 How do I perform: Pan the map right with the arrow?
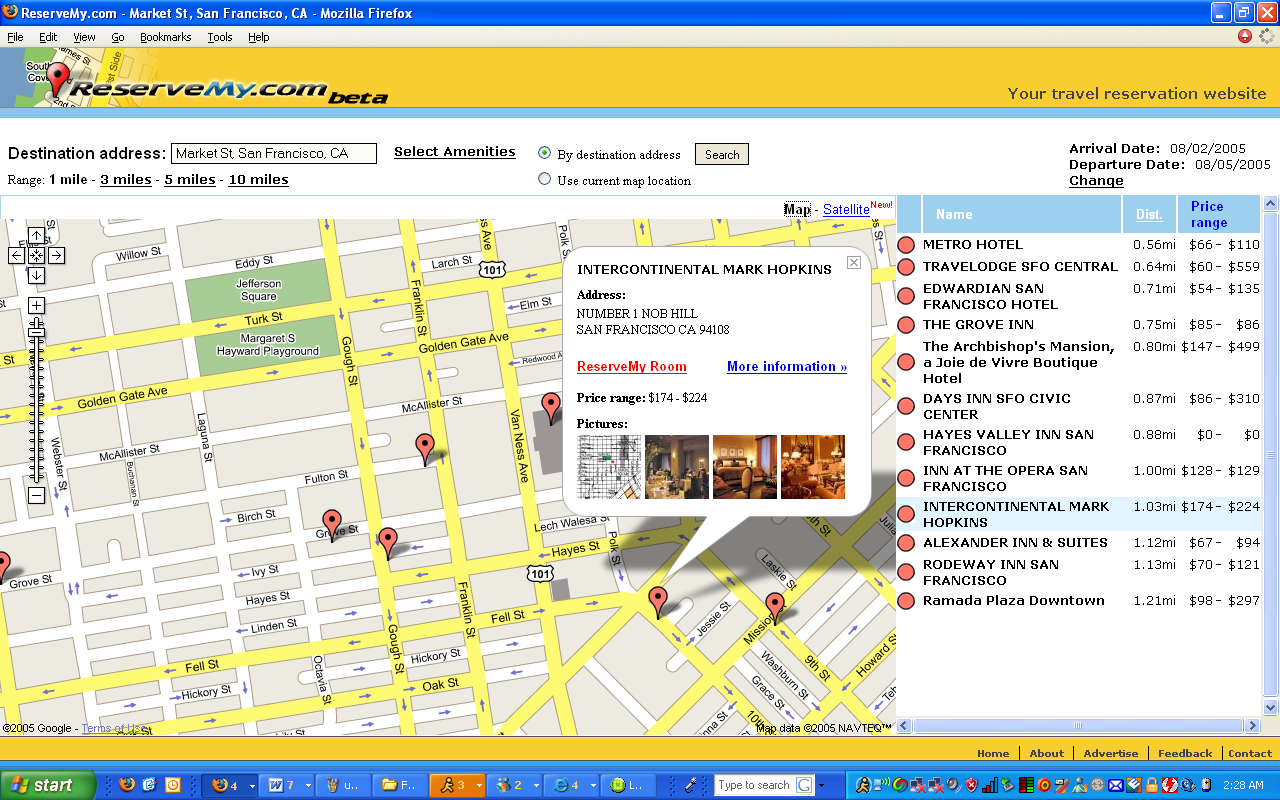[56, 255]
